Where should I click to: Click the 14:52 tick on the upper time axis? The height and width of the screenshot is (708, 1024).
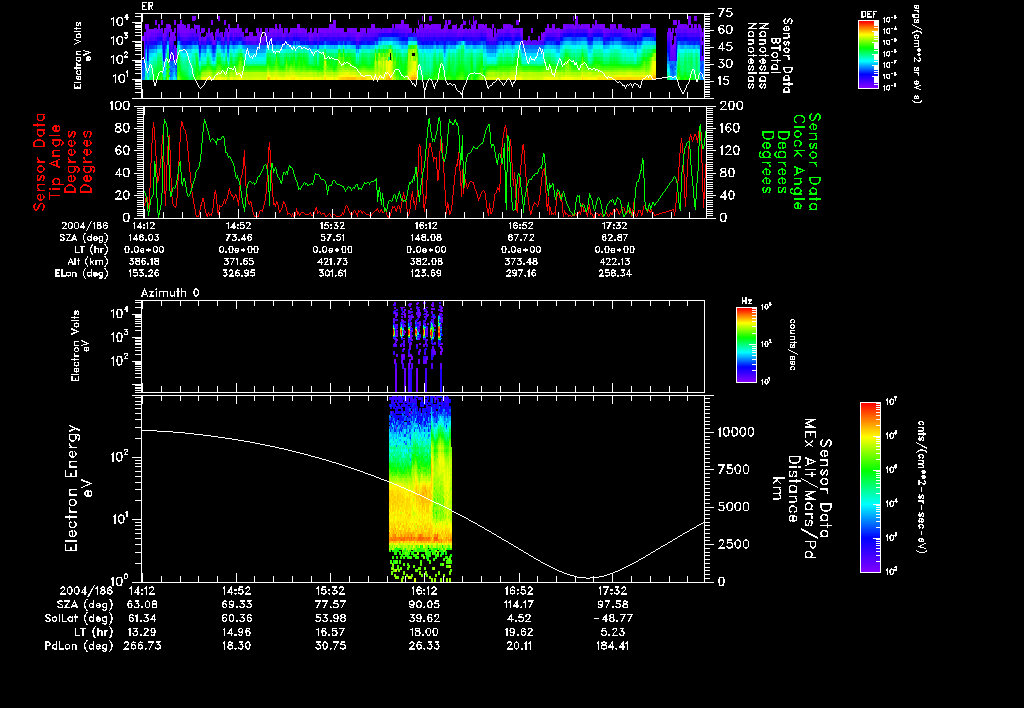pos(237,227)
